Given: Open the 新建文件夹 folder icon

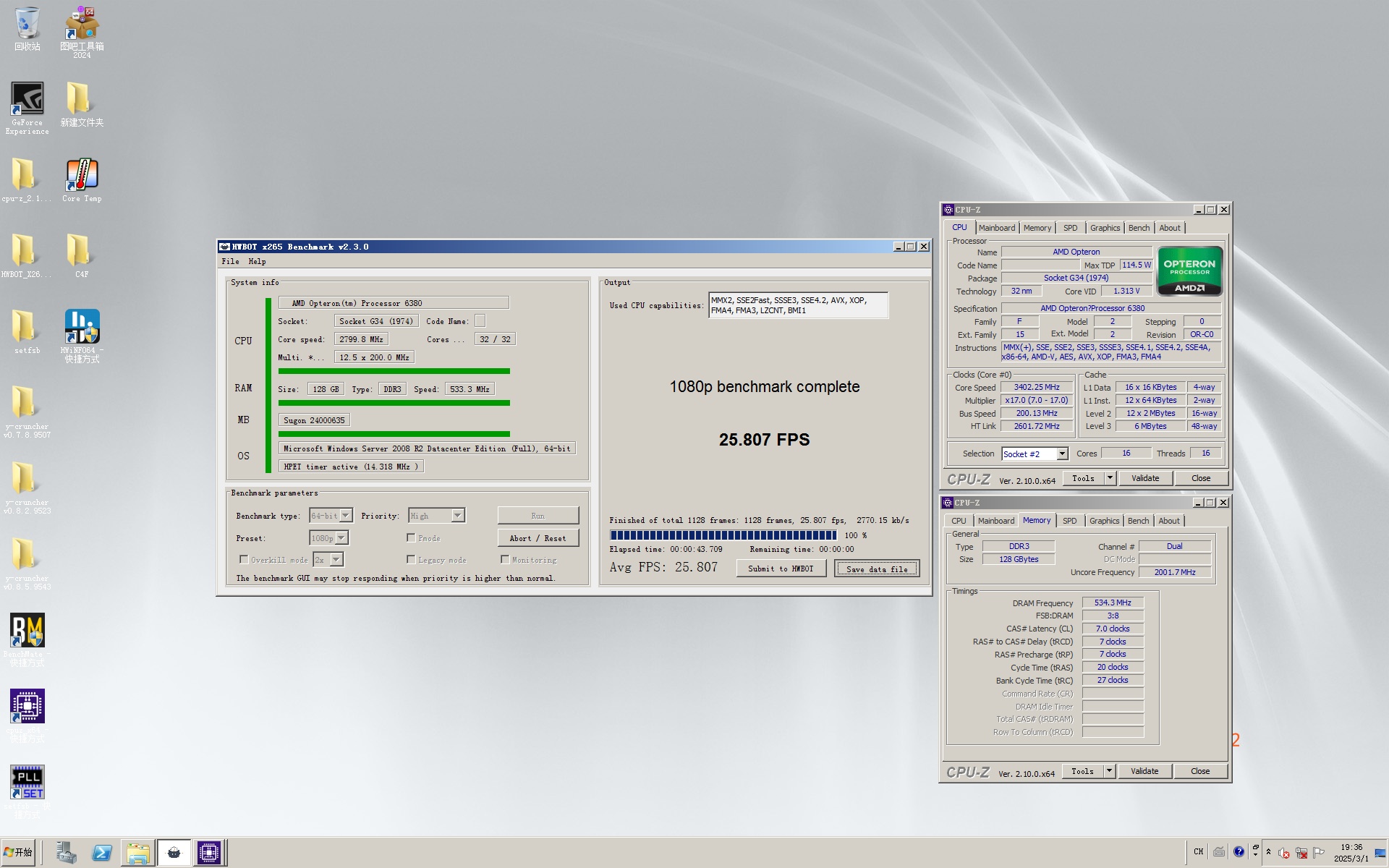Looking at the screenshot, I should (82, 104).
